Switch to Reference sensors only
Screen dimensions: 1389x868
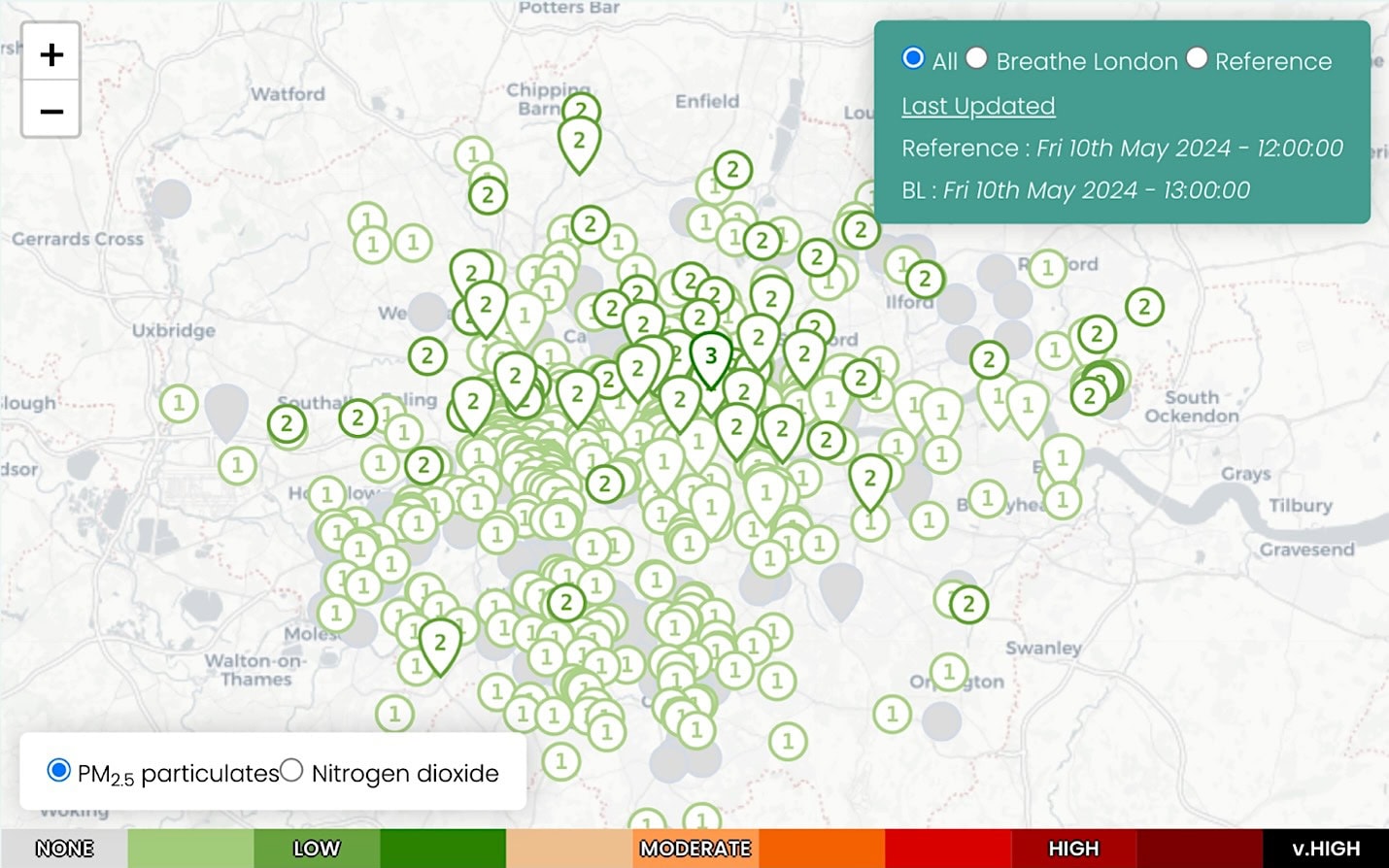point(1198,58)
